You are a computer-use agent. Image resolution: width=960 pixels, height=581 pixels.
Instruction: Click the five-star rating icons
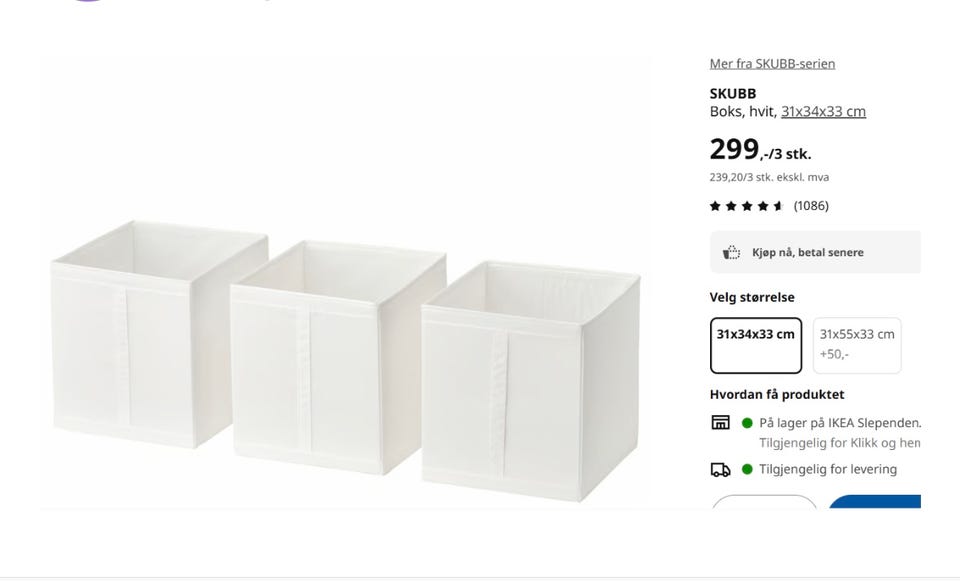[746, 206]
